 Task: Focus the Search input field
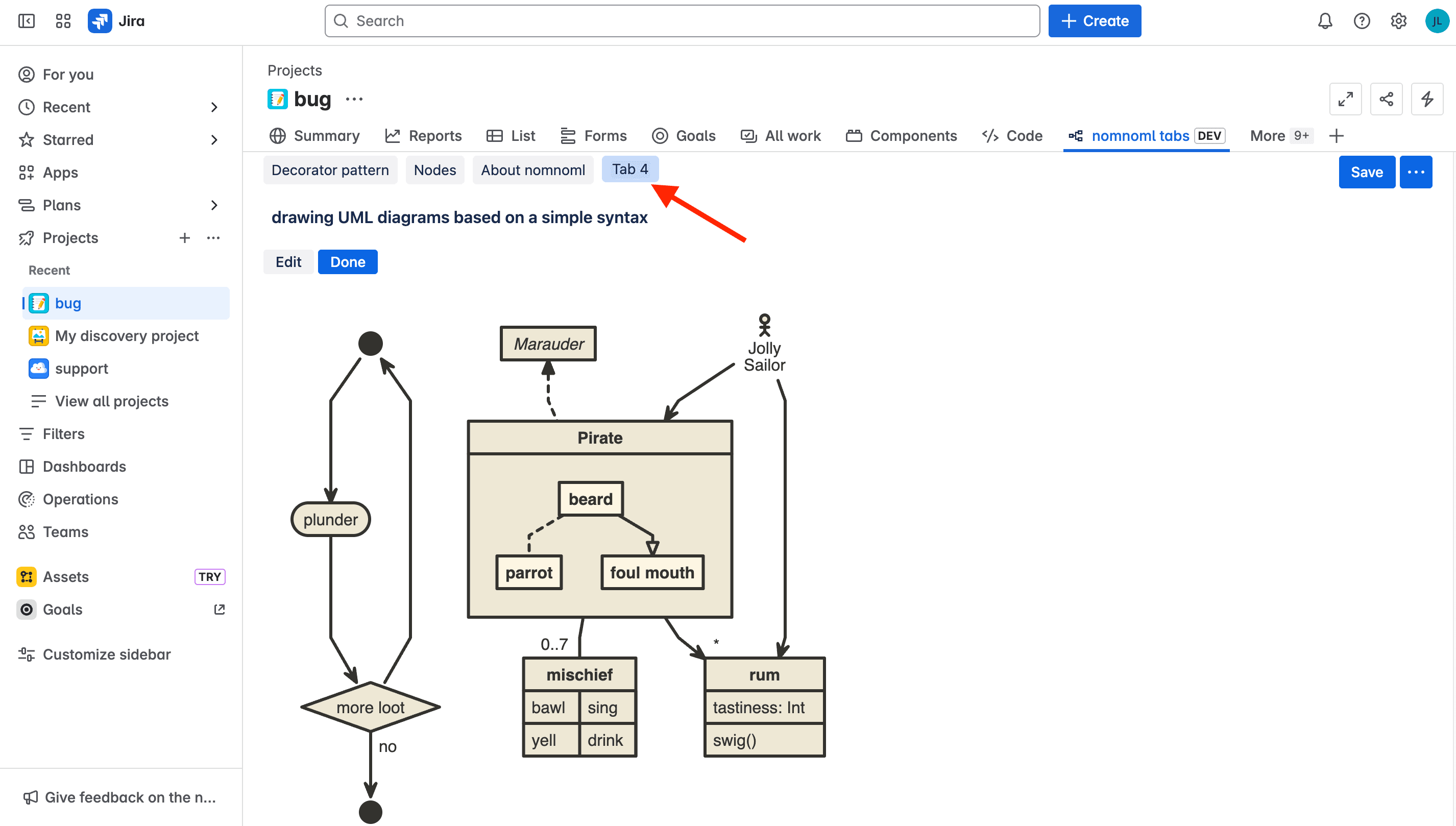[x=682, y=21]
